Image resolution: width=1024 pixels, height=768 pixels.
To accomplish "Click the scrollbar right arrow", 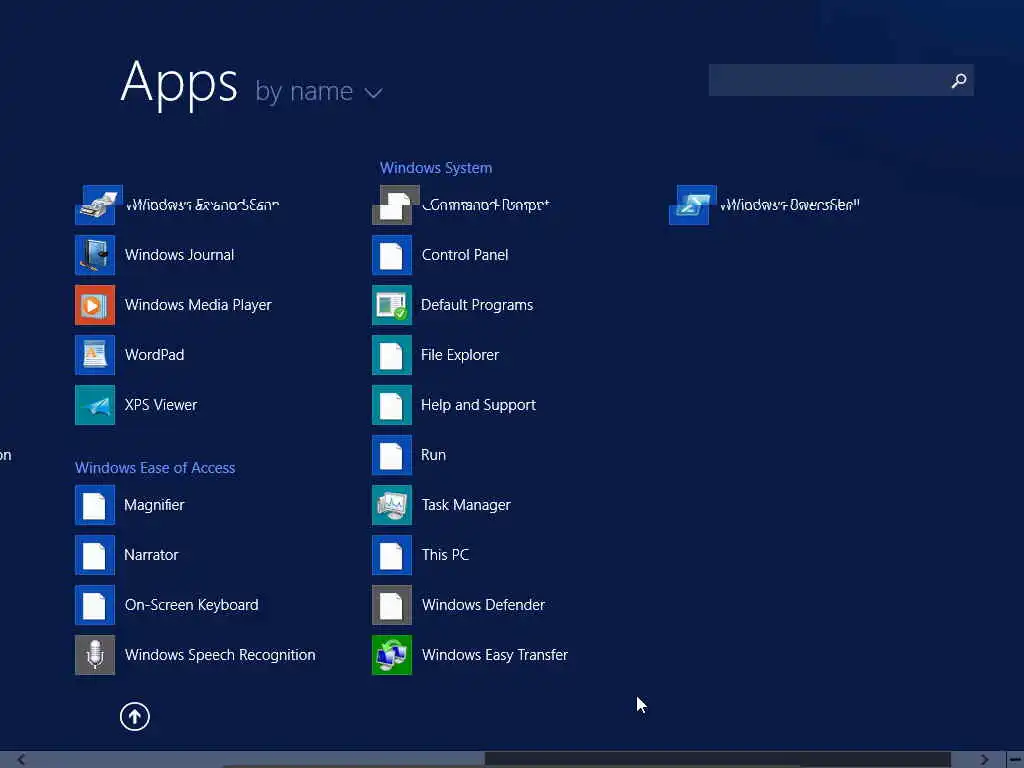I will tap(985, 760).
